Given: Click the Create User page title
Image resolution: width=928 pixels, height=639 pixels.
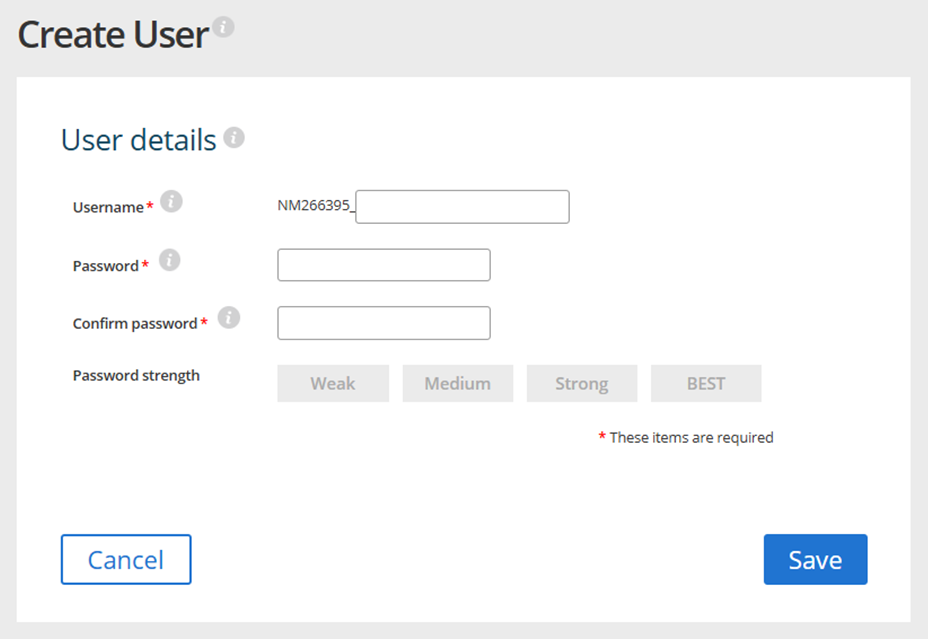Looking at the screenshot, I should click(x=113, y=35).
